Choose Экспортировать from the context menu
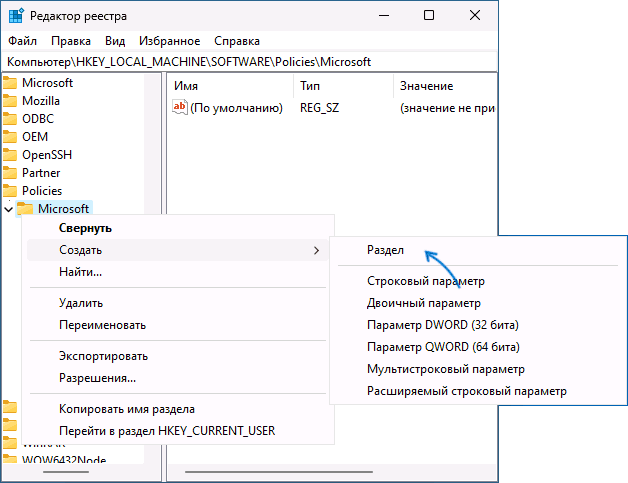The image size is (628, 483). coord(178,356)
